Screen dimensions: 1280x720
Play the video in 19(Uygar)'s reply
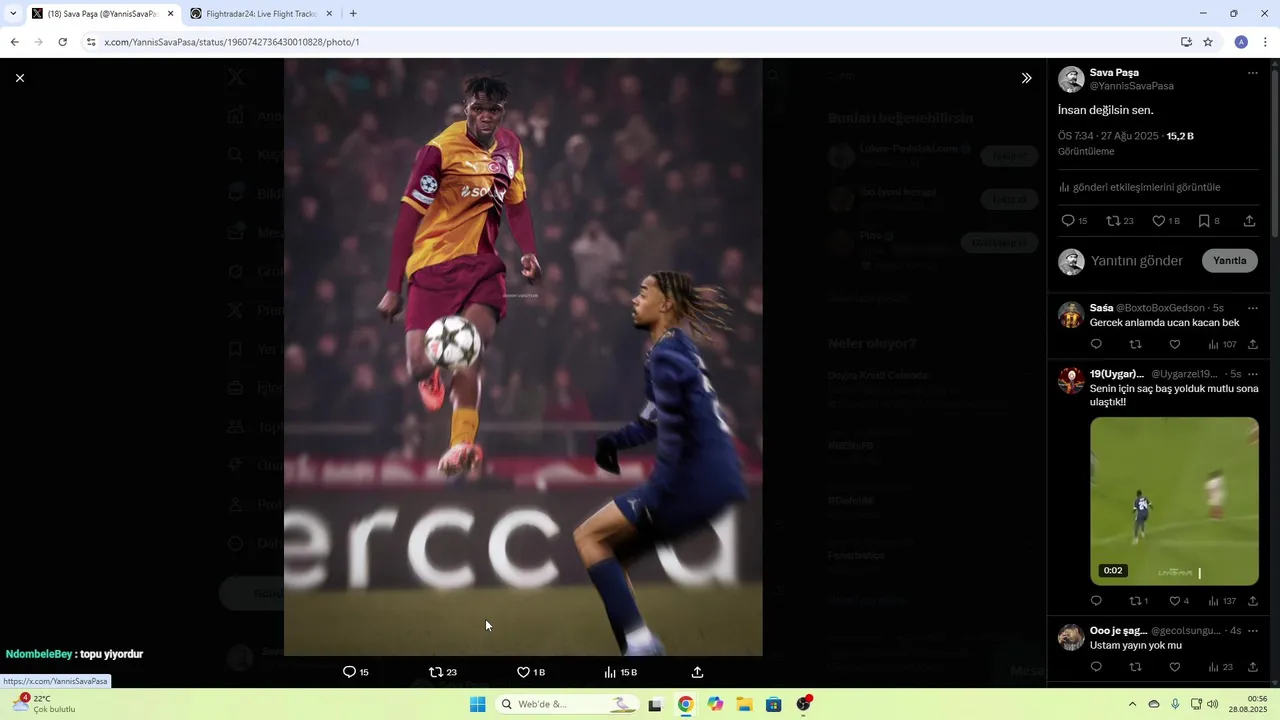(1174, 501)
